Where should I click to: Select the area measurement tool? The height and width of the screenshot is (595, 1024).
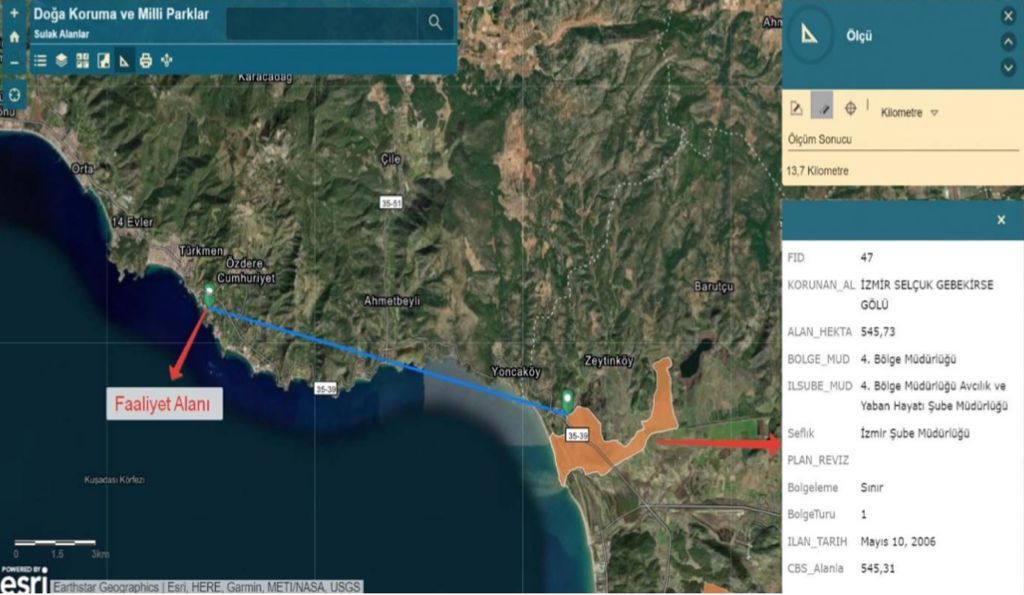click(797, 109)
